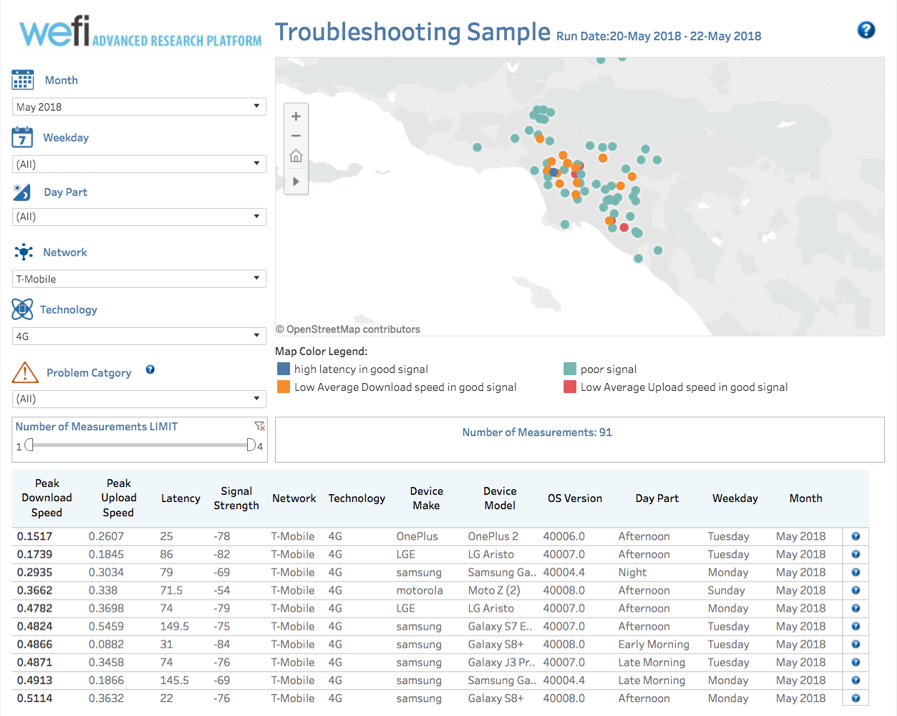Image resolution: width=897 pixels, height=716 pixels.
Task: Click low upload speed red legend swatch
Action: tap(570, 387)
